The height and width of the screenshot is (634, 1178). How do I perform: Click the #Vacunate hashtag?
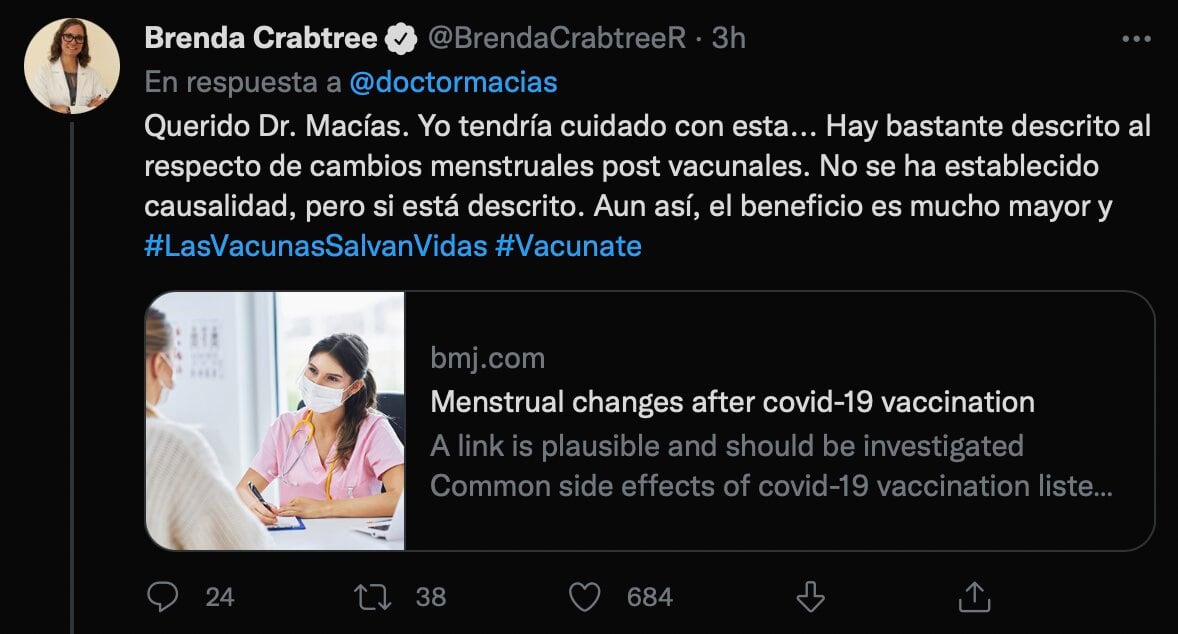pos(568,246)
